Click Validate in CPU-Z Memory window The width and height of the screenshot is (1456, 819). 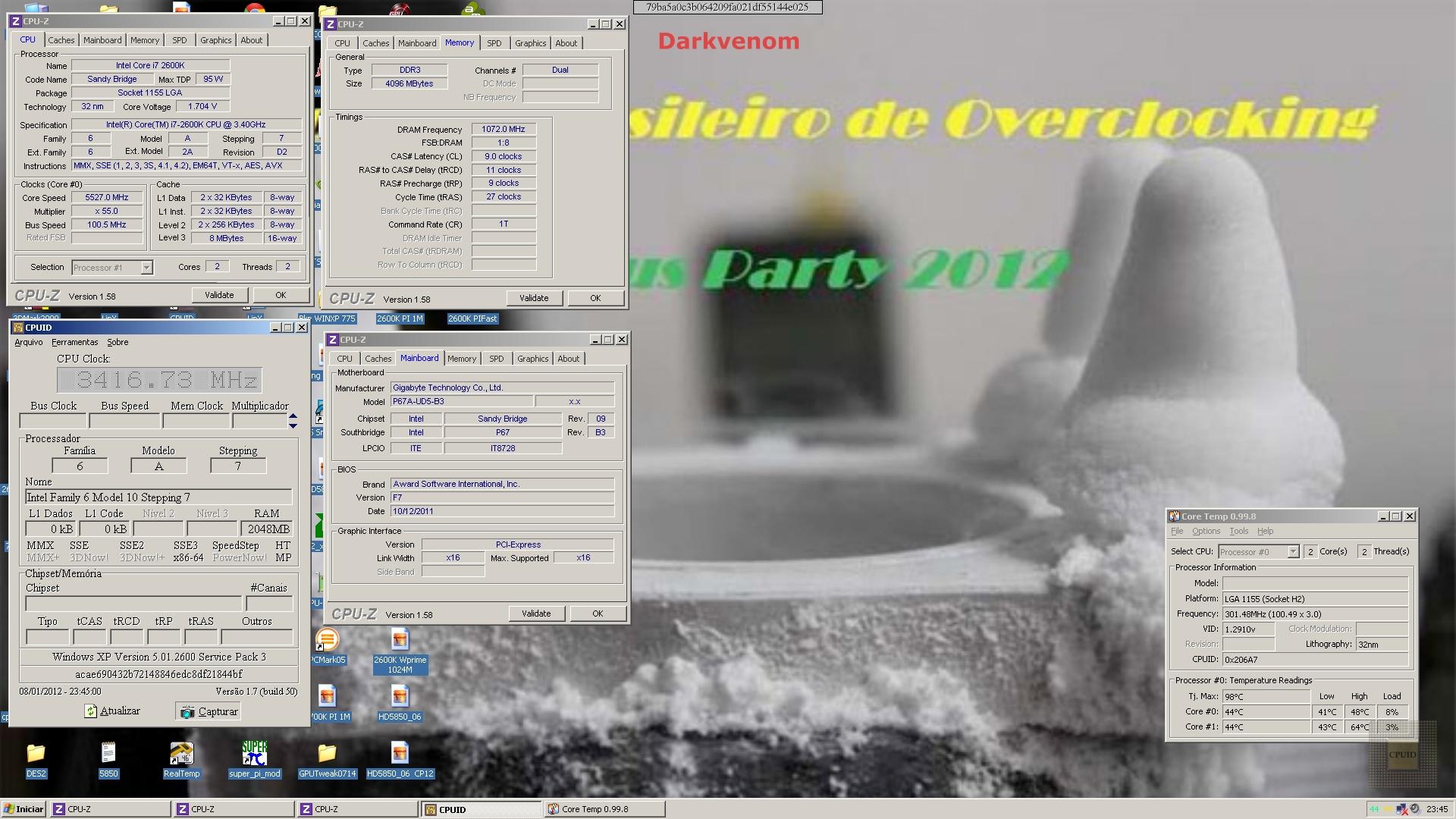pos(534,298)
